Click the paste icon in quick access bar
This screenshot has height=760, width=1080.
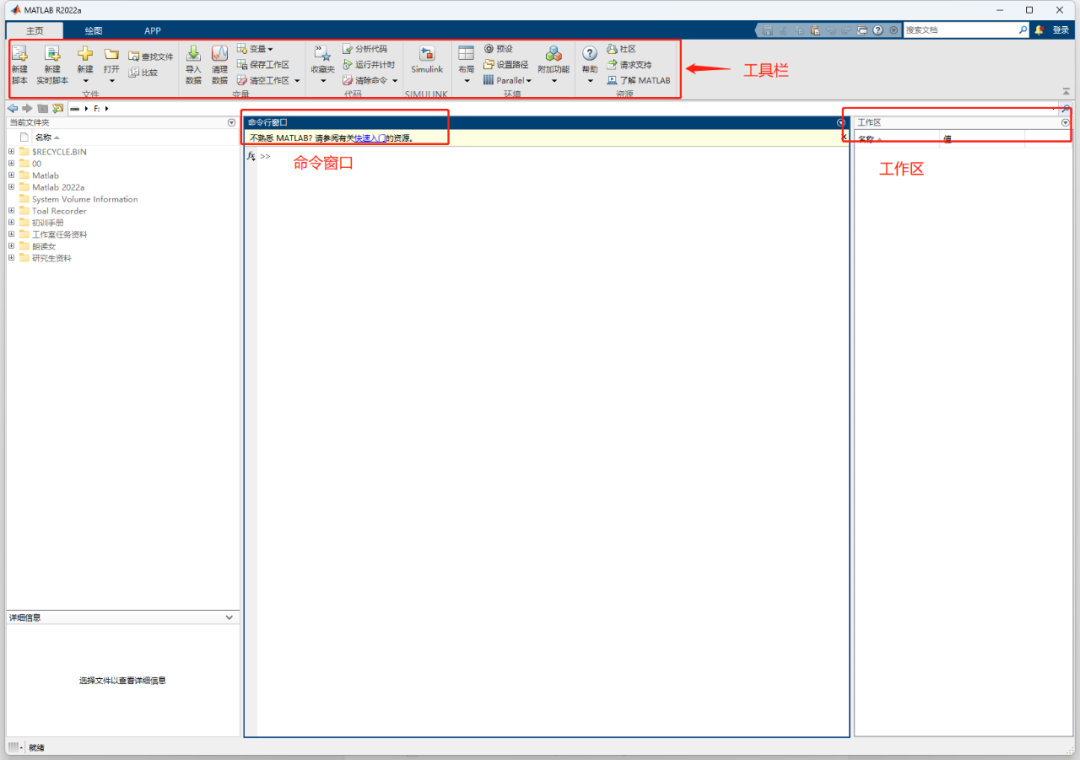point(815,30)
